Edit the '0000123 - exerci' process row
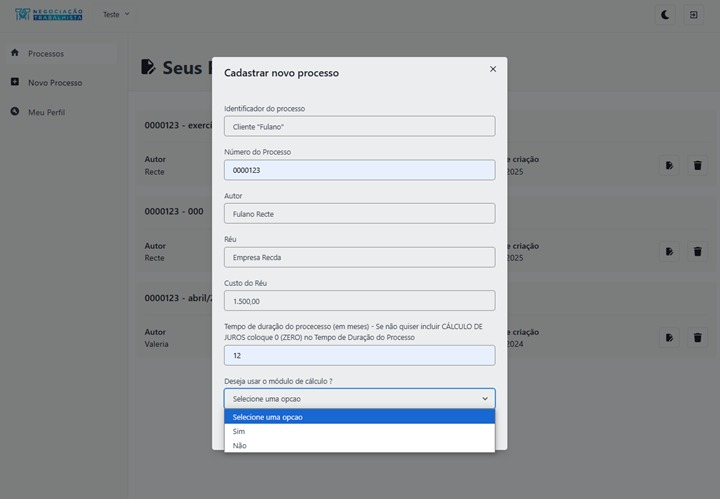Viewport: 720px width, 499px height. 669,165
